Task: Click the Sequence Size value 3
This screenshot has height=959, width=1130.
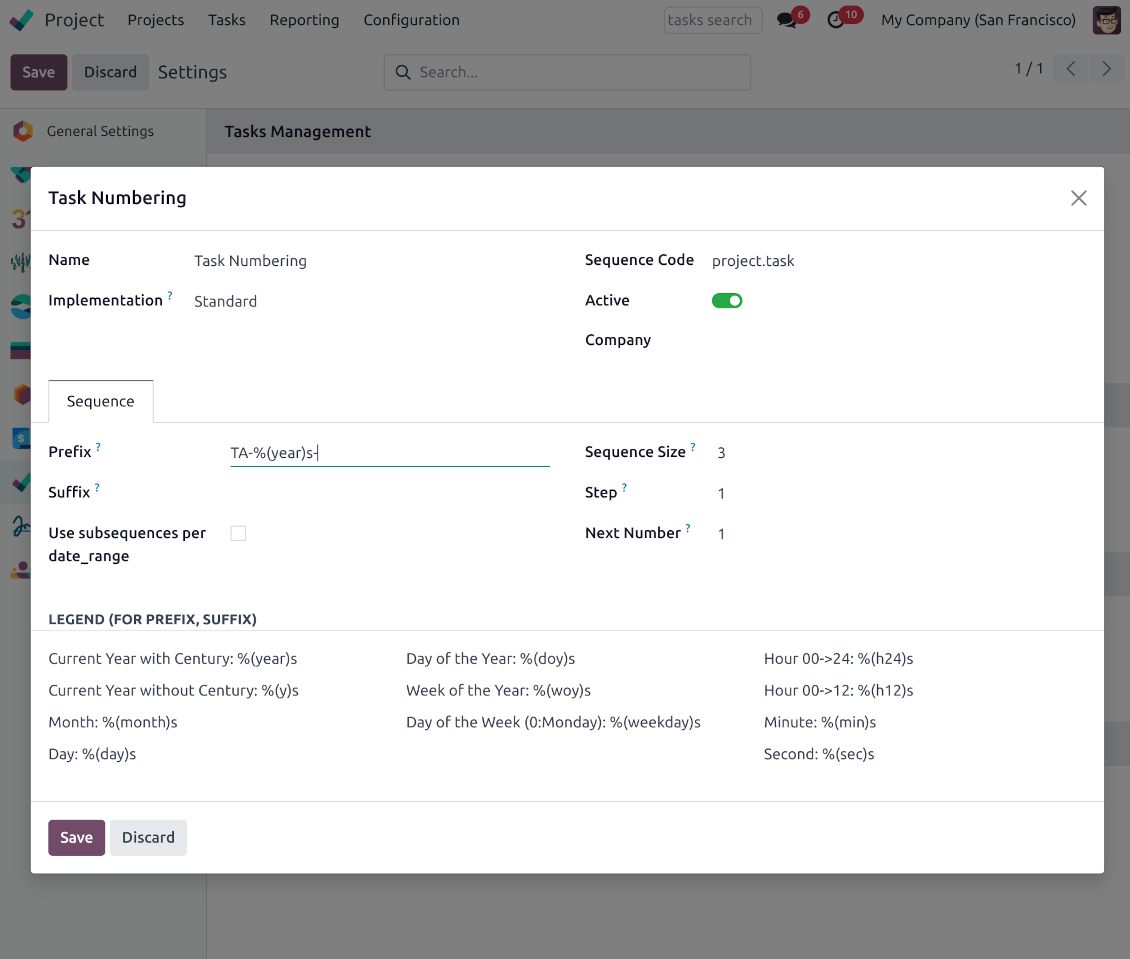Action: (x=721, y=452)
